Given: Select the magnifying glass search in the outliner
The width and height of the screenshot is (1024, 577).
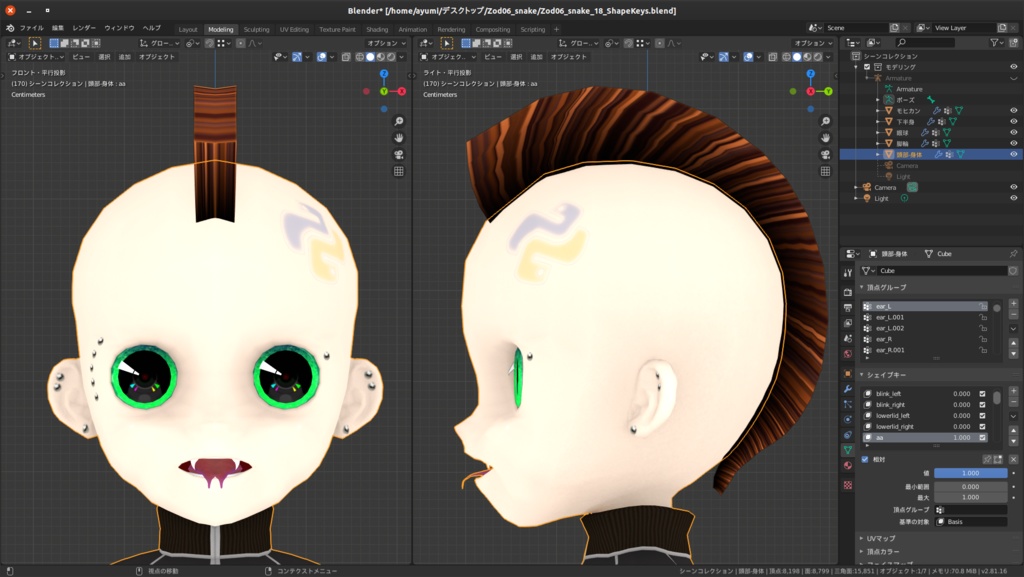Looking at the screenshot, I should click(x=901, y=42).
